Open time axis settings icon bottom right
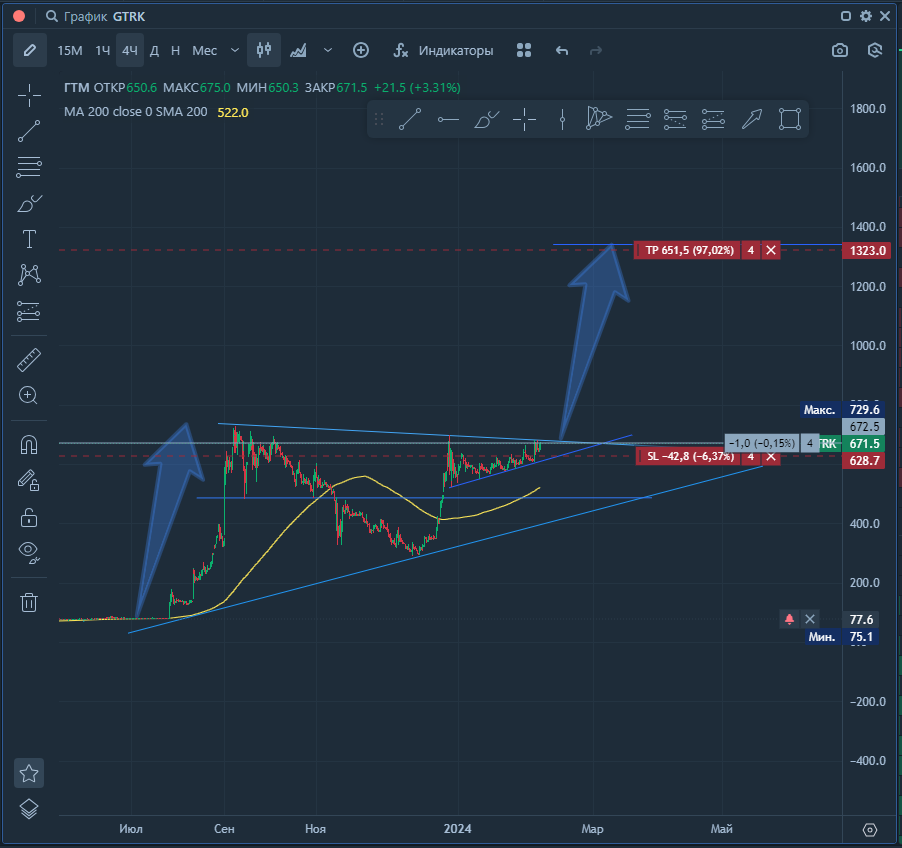This screenshot has height=848, width=902. pyautogui.click(x=870, y=830)
